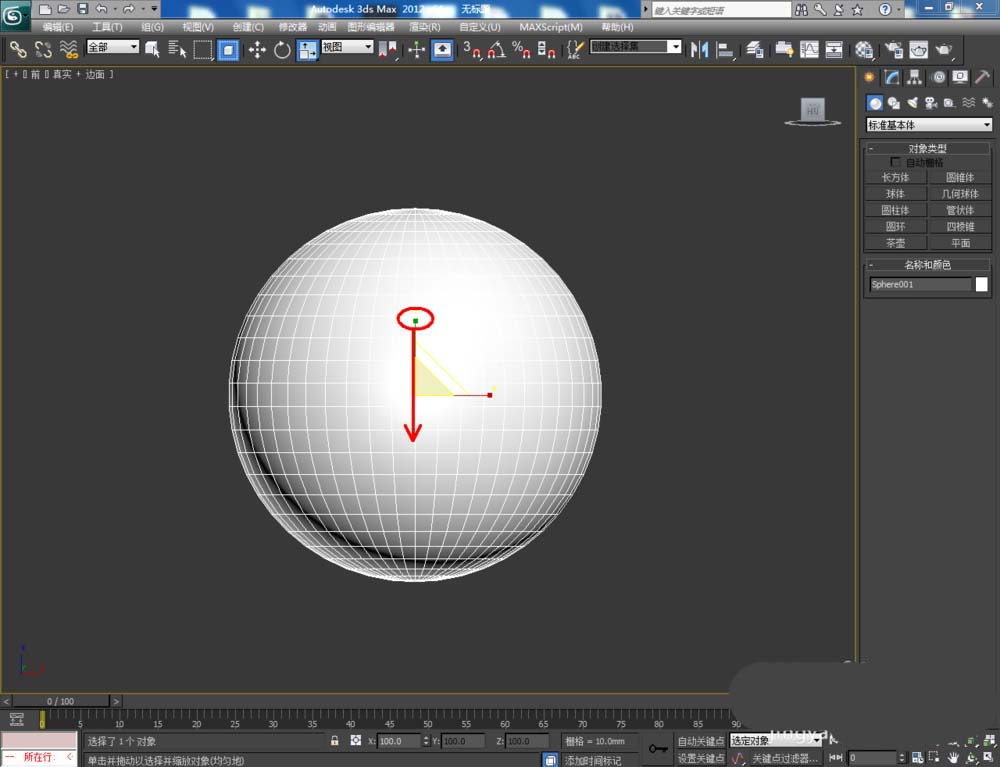Collapse the 对象类型 rollout
The height and width of the screenshot is (767, 1000).
pyautogui.click(x=927, y=148)
